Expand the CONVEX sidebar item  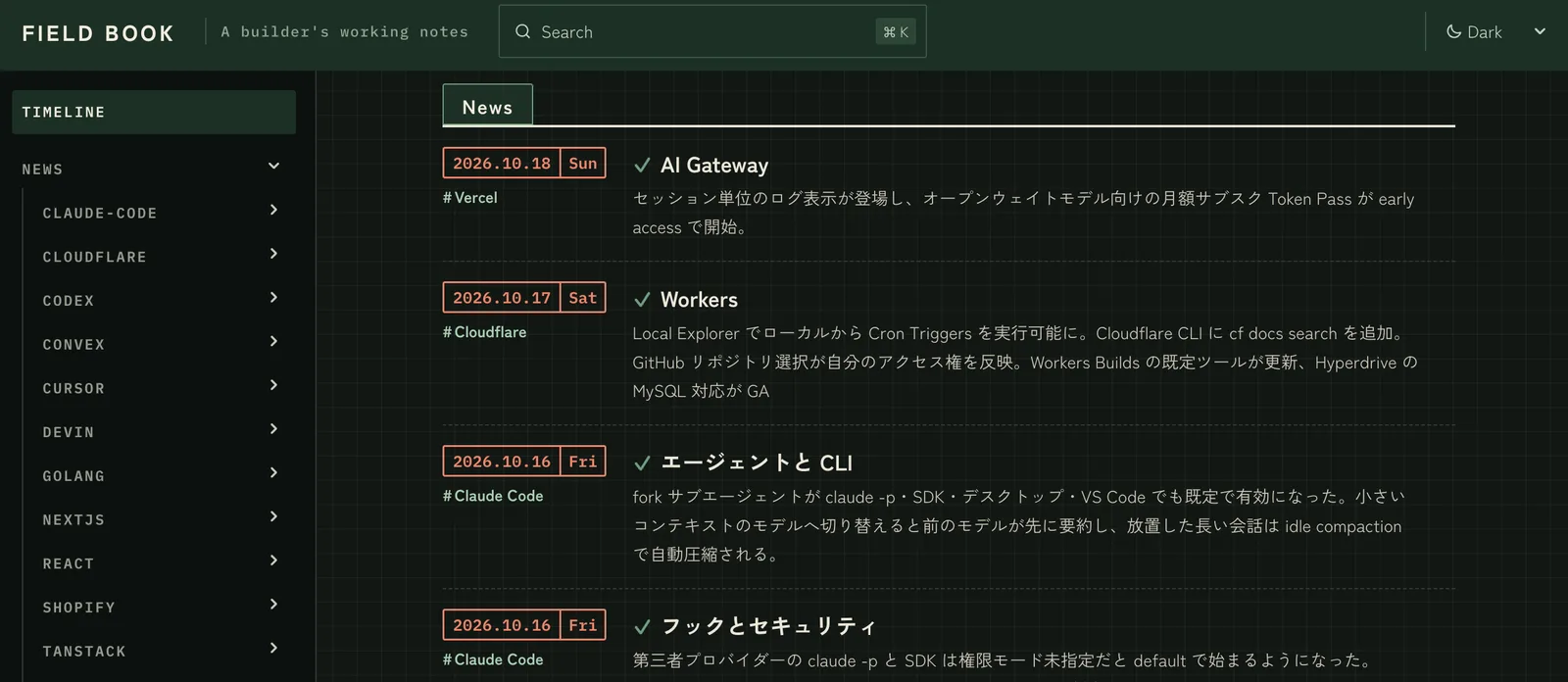click(273, 341)
